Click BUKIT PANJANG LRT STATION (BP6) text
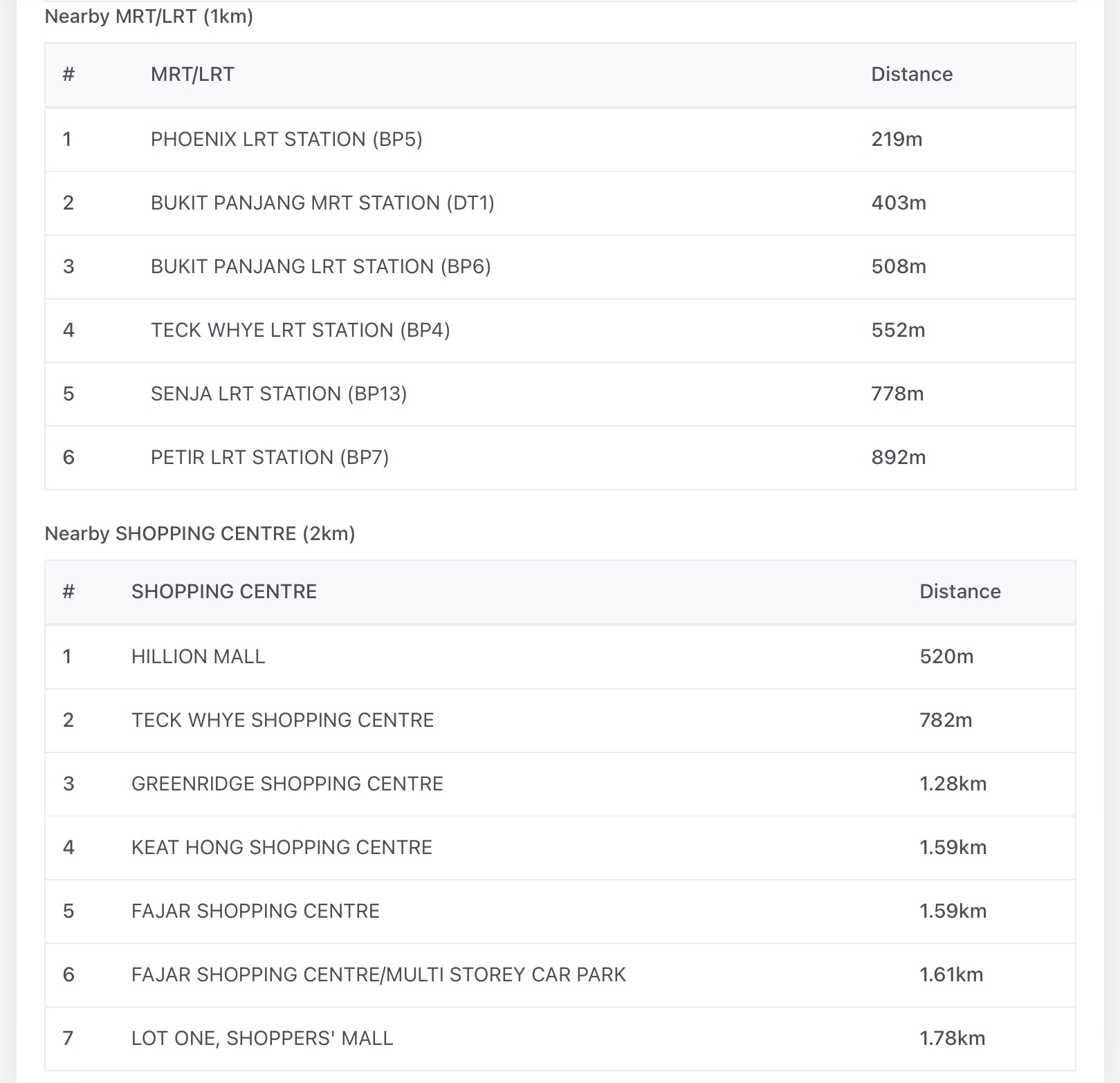This screenshot has height=1083, width=1120. (x=320, y=266)
